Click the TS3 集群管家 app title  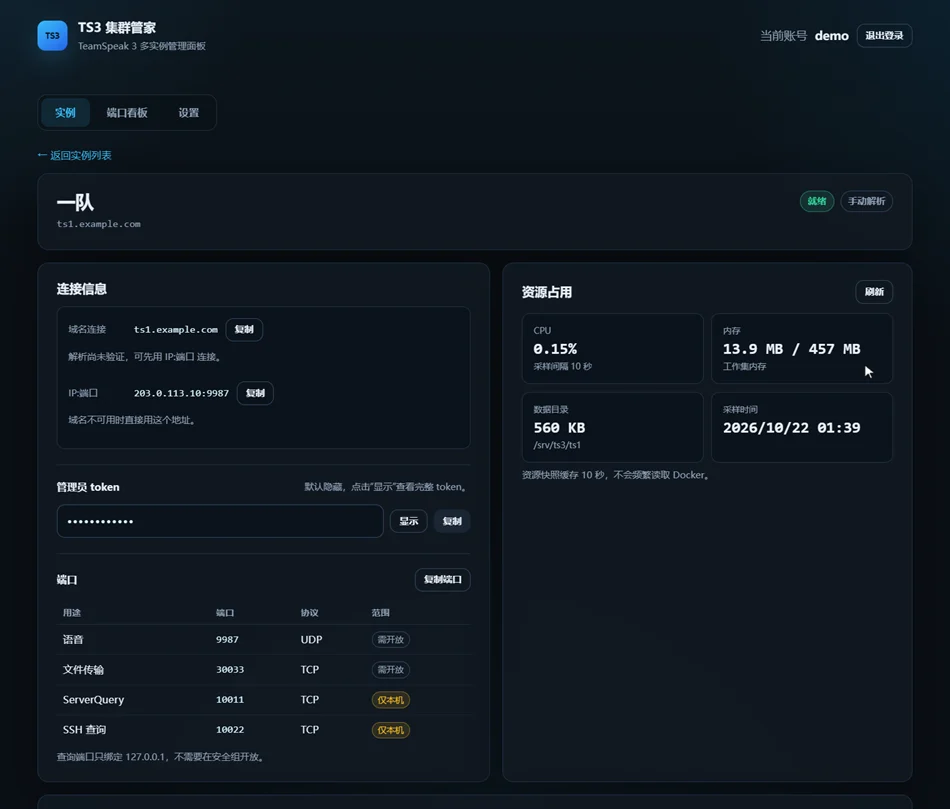coord(117,28)
